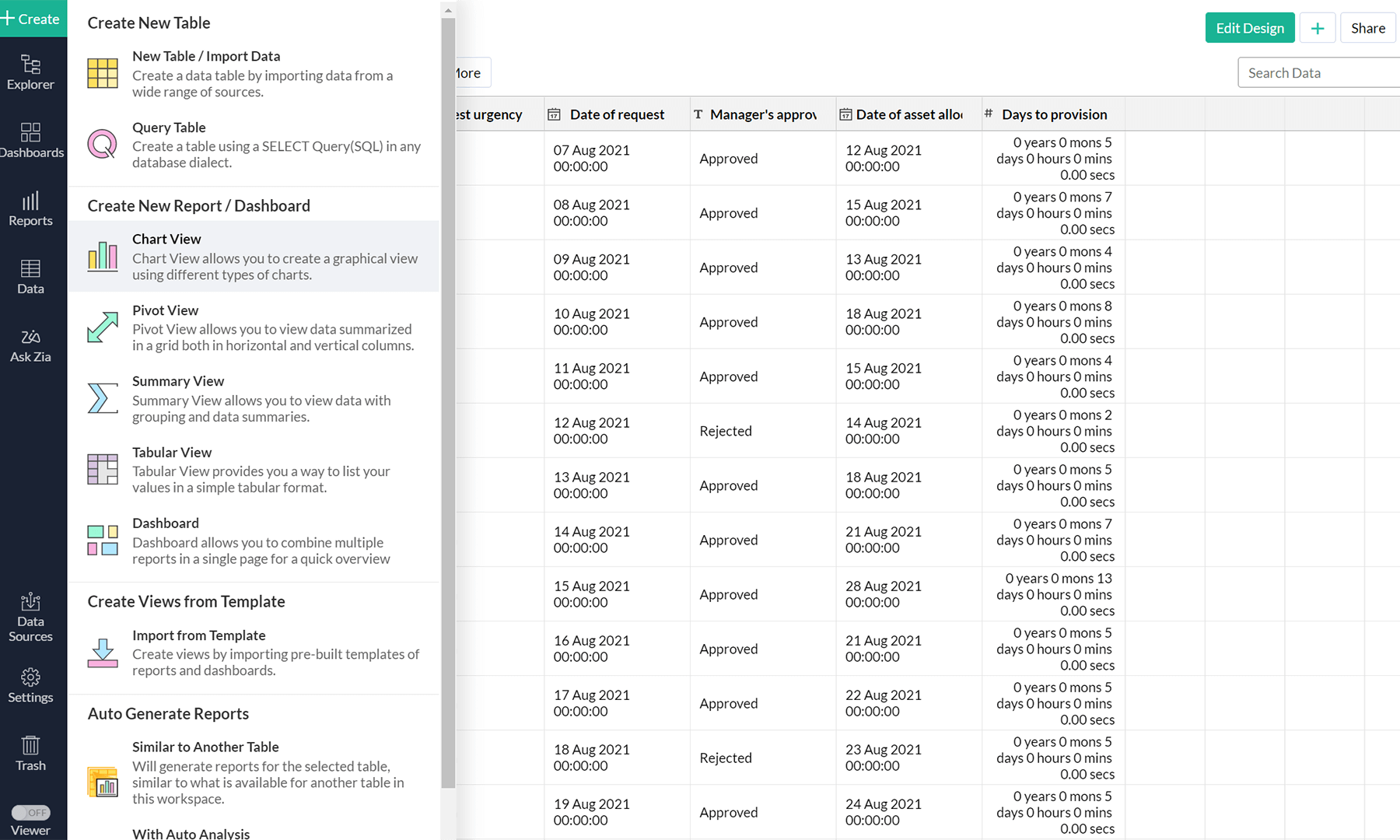Switch to the Dashboards section
The width and height of the screenshot is (1400, 840).
pyautogui.click(x=32, y=141)
